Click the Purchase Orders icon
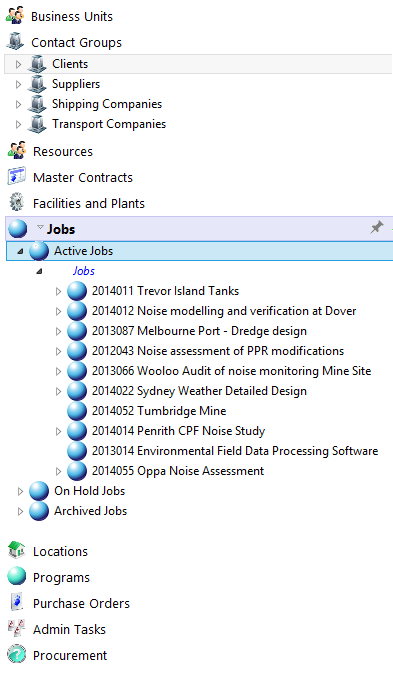 [17, 602]
